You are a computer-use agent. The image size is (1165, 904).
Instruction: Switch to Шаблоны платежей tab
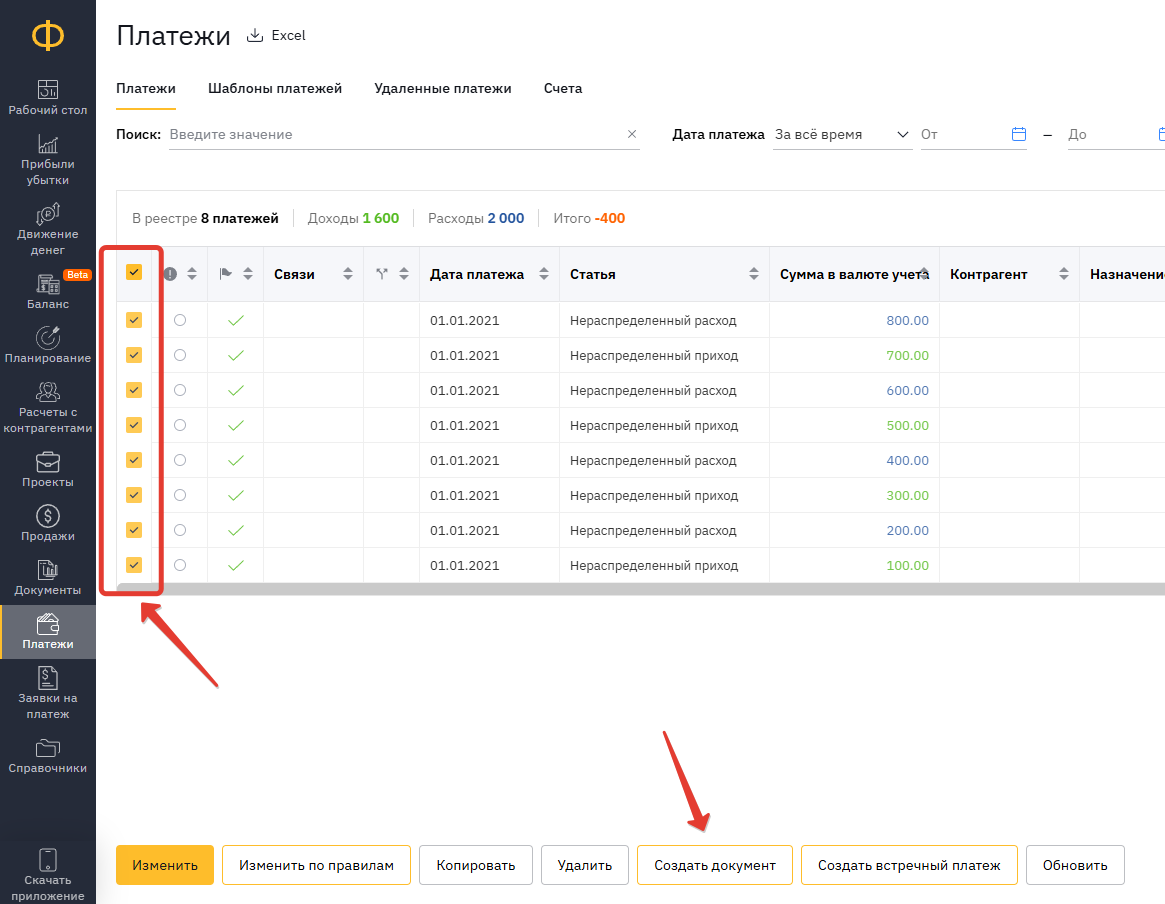275,89
